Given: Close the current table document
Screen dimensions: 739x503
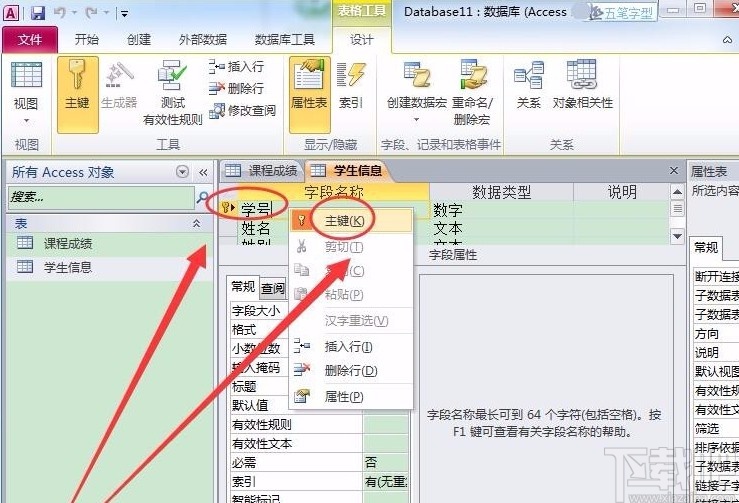Looking at the screenshot, I should [x=674, y=171].
